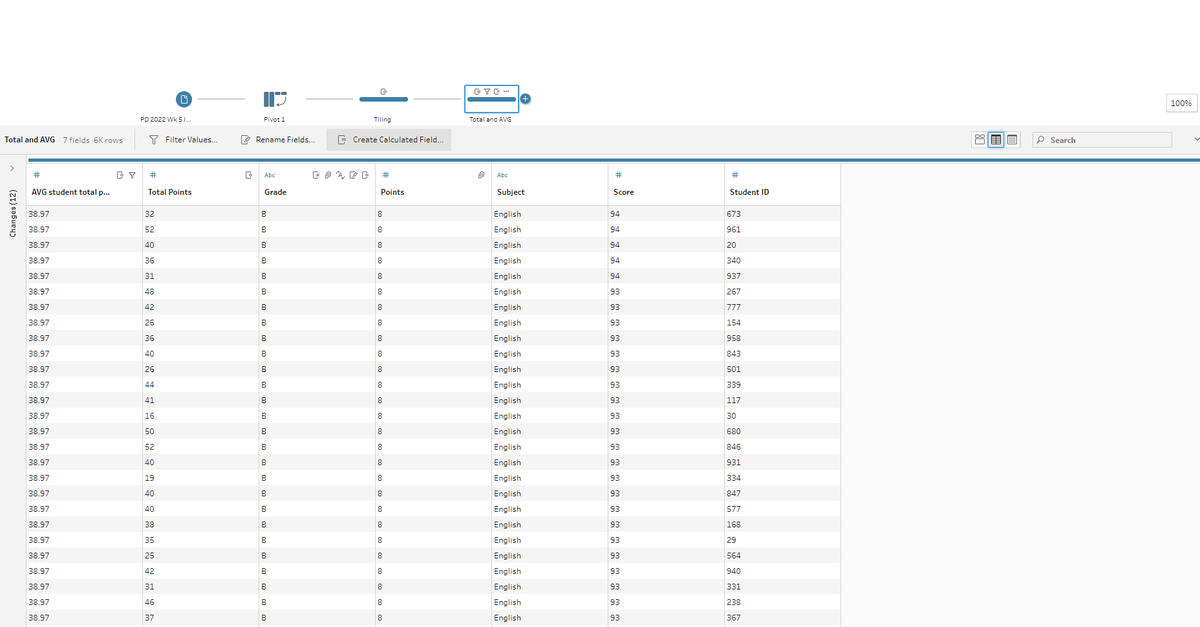Click the Total Points cell 32

point(200,214)
